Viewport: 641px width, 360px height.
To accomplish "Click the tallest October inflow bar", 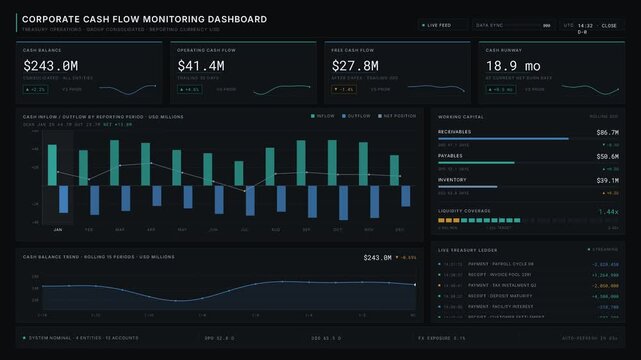I will coord(332,163).
